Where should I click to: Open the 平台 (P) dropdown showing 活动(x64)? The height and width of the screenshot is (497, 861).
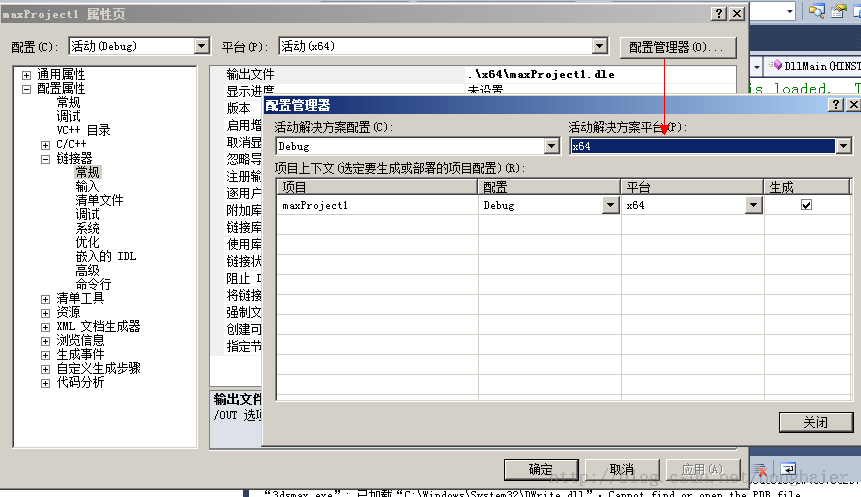600,46
